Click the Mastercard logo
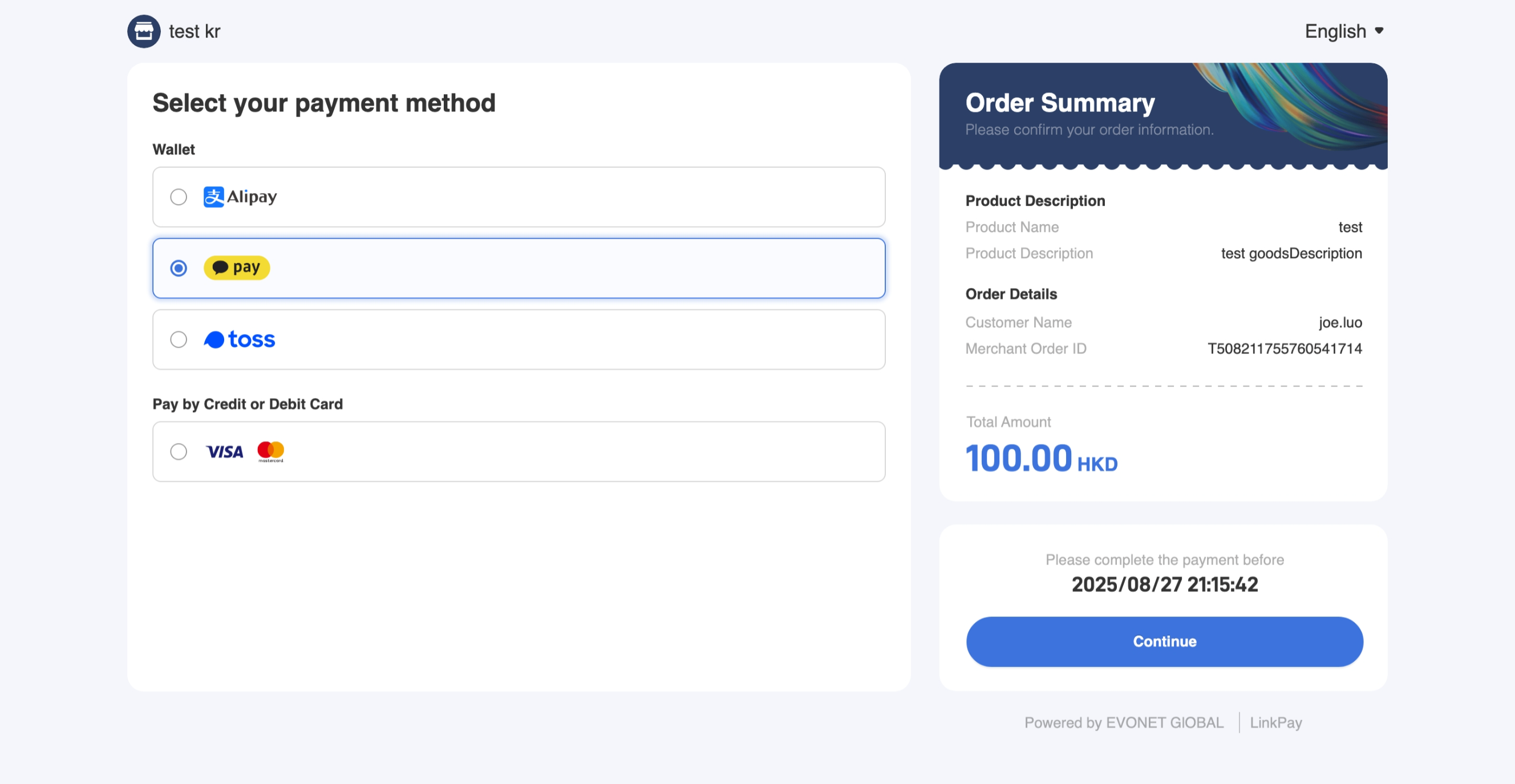The image size is (1515, 784). [x=270, y=452]
